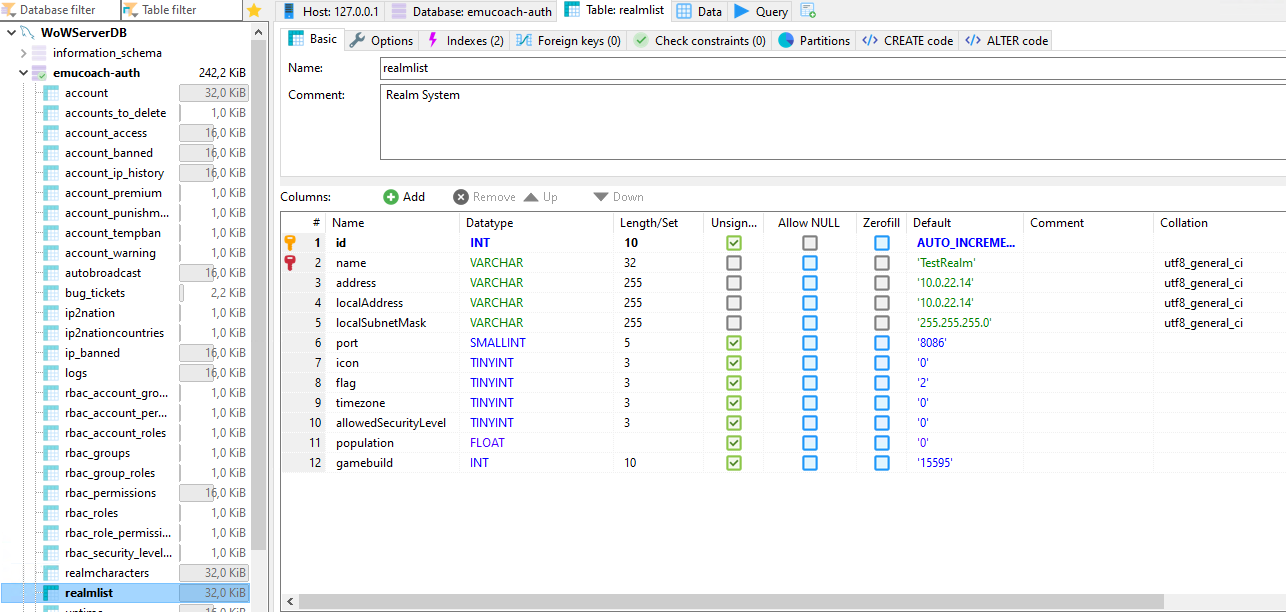Click the Database filter funnel icon
Screen dimensions: 1286x612
click(8, 10)
